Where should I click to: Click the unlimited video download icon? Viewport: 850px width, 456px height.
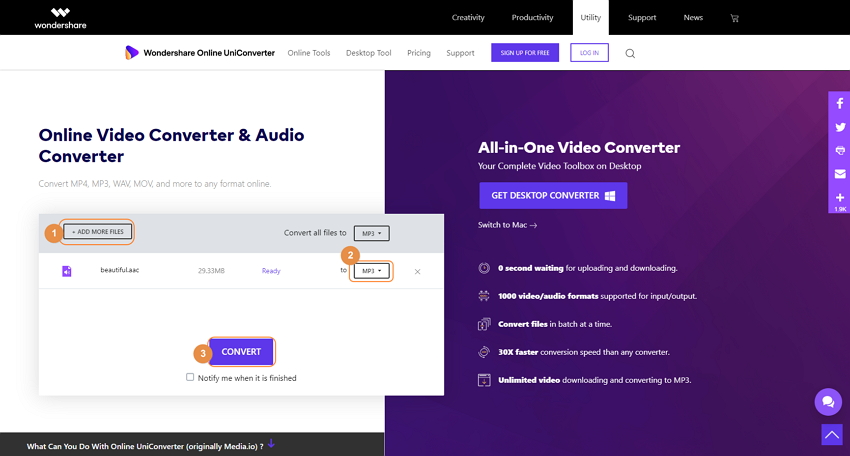484,380
